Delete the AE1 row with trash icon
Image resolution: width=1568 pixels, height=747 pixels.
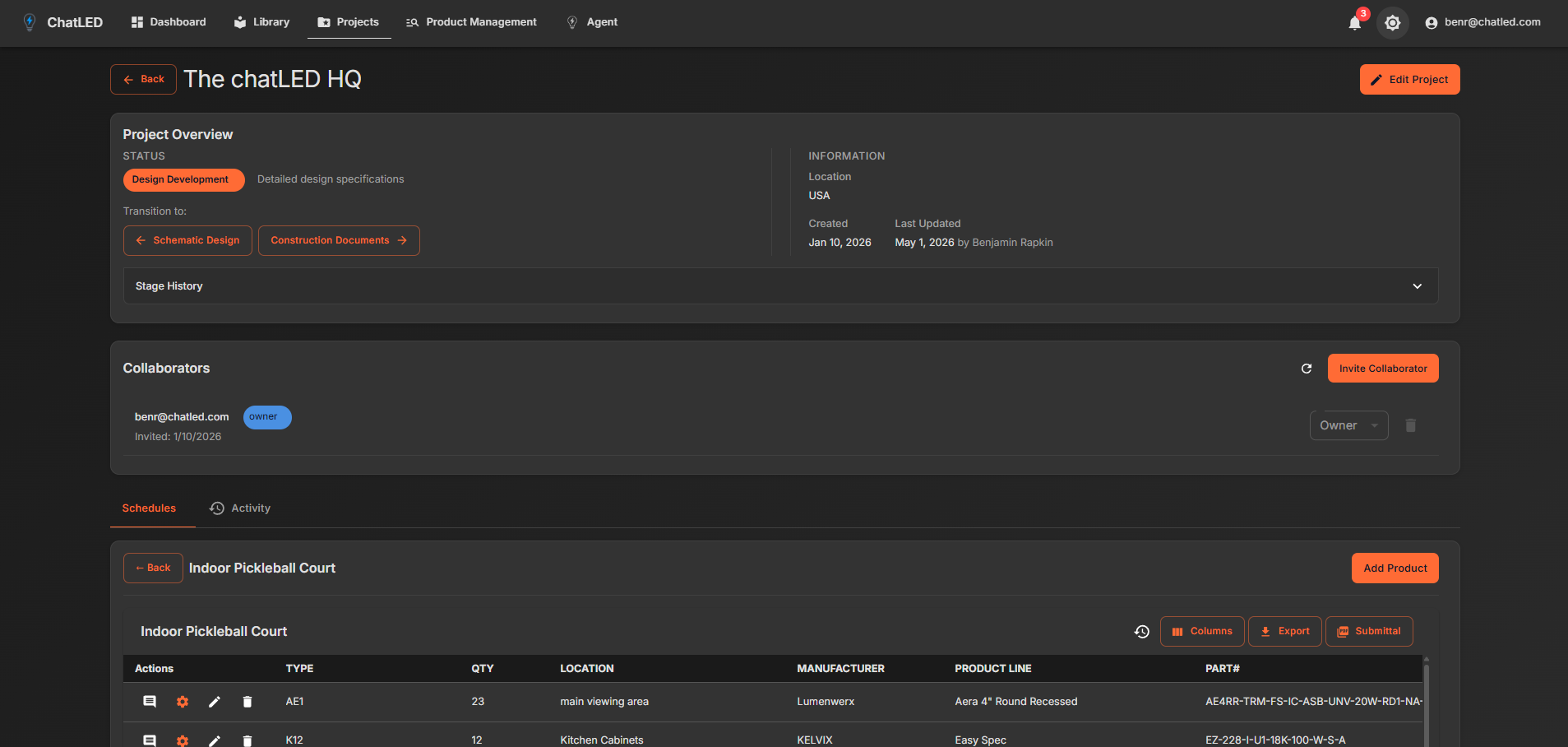point(247,702)
